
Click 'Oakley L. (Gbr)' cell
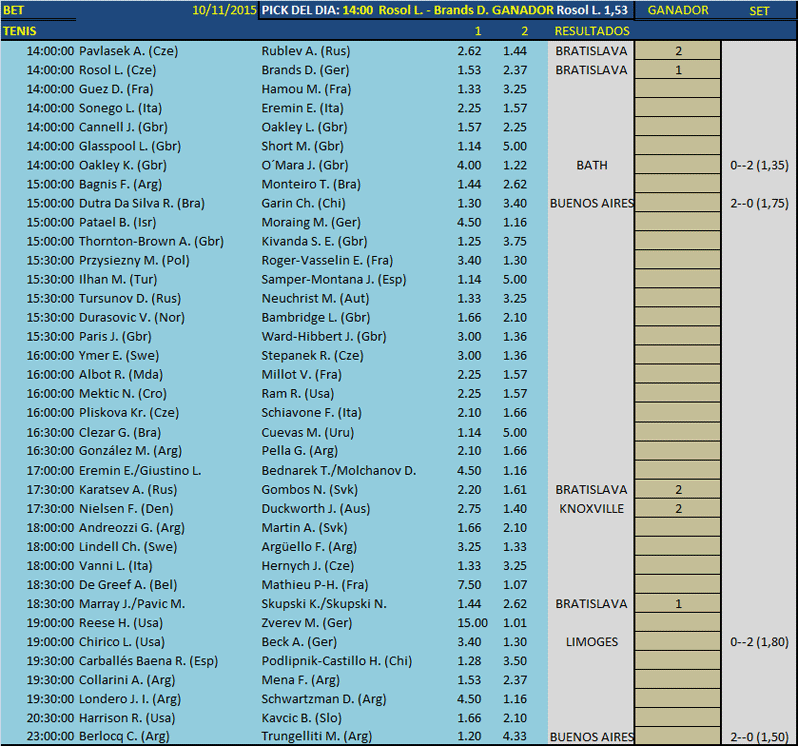click(x=304, y=127)
